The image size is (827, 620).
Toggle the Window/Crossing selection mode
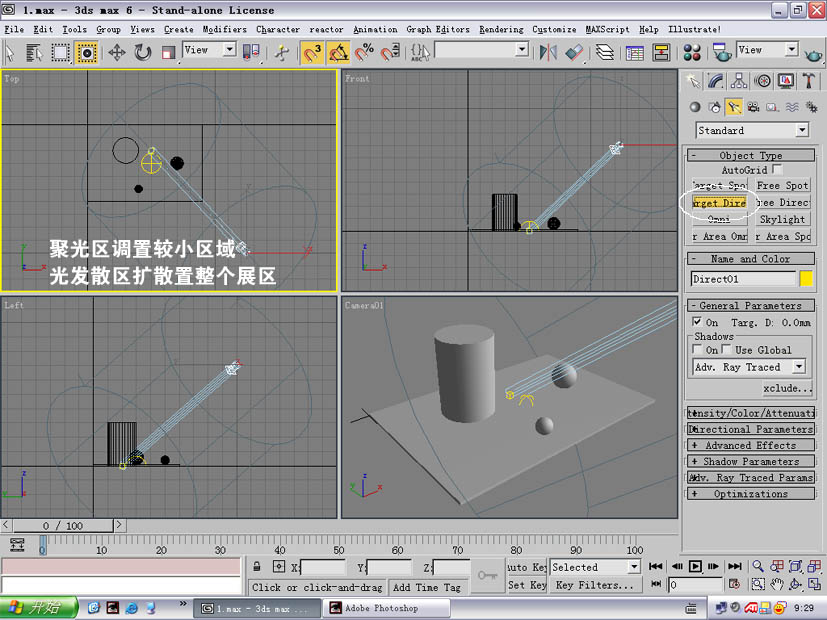[86, 53]
